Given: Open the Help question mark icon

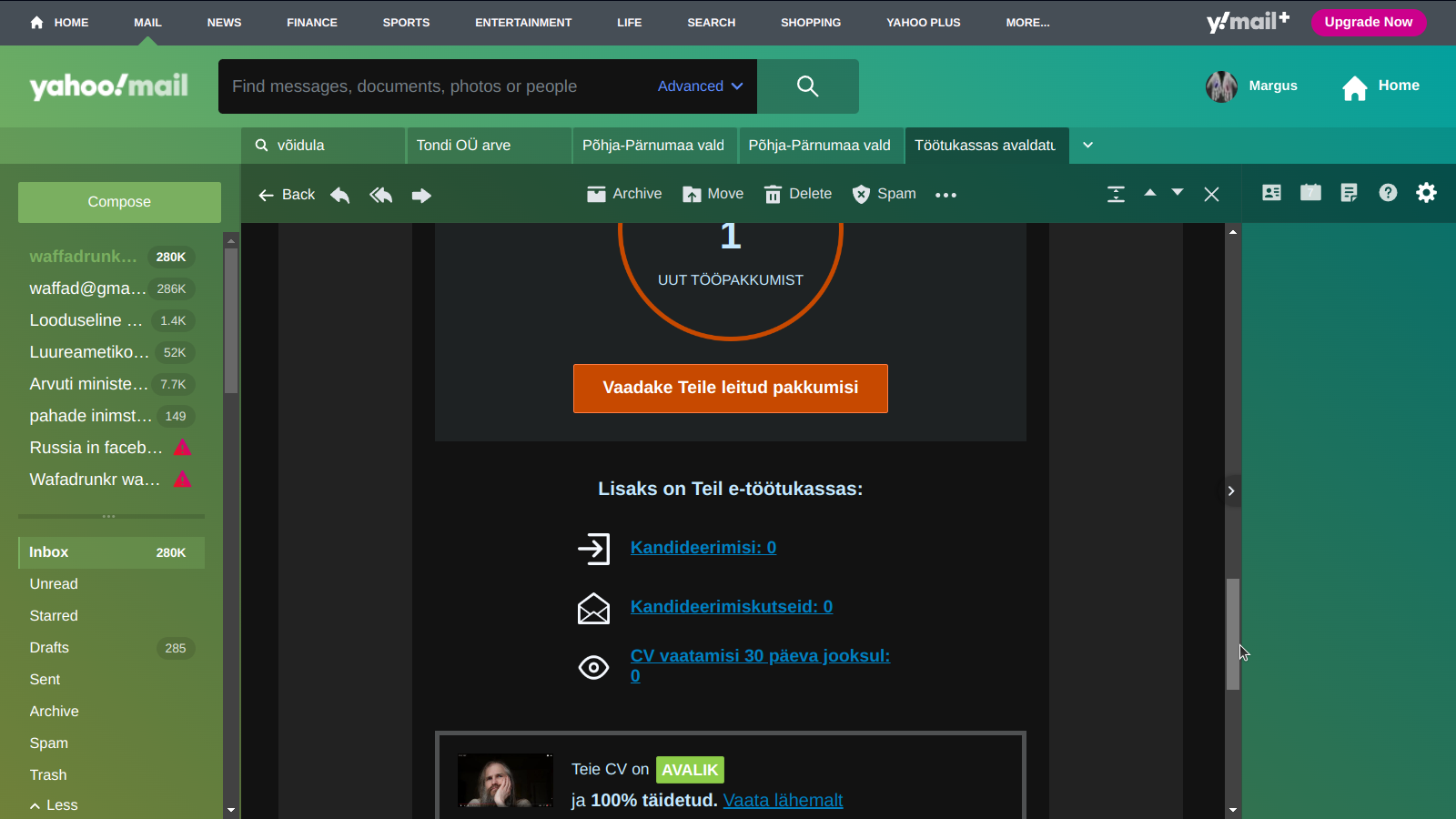Looking at the screenshot, I should point(1388,192).
